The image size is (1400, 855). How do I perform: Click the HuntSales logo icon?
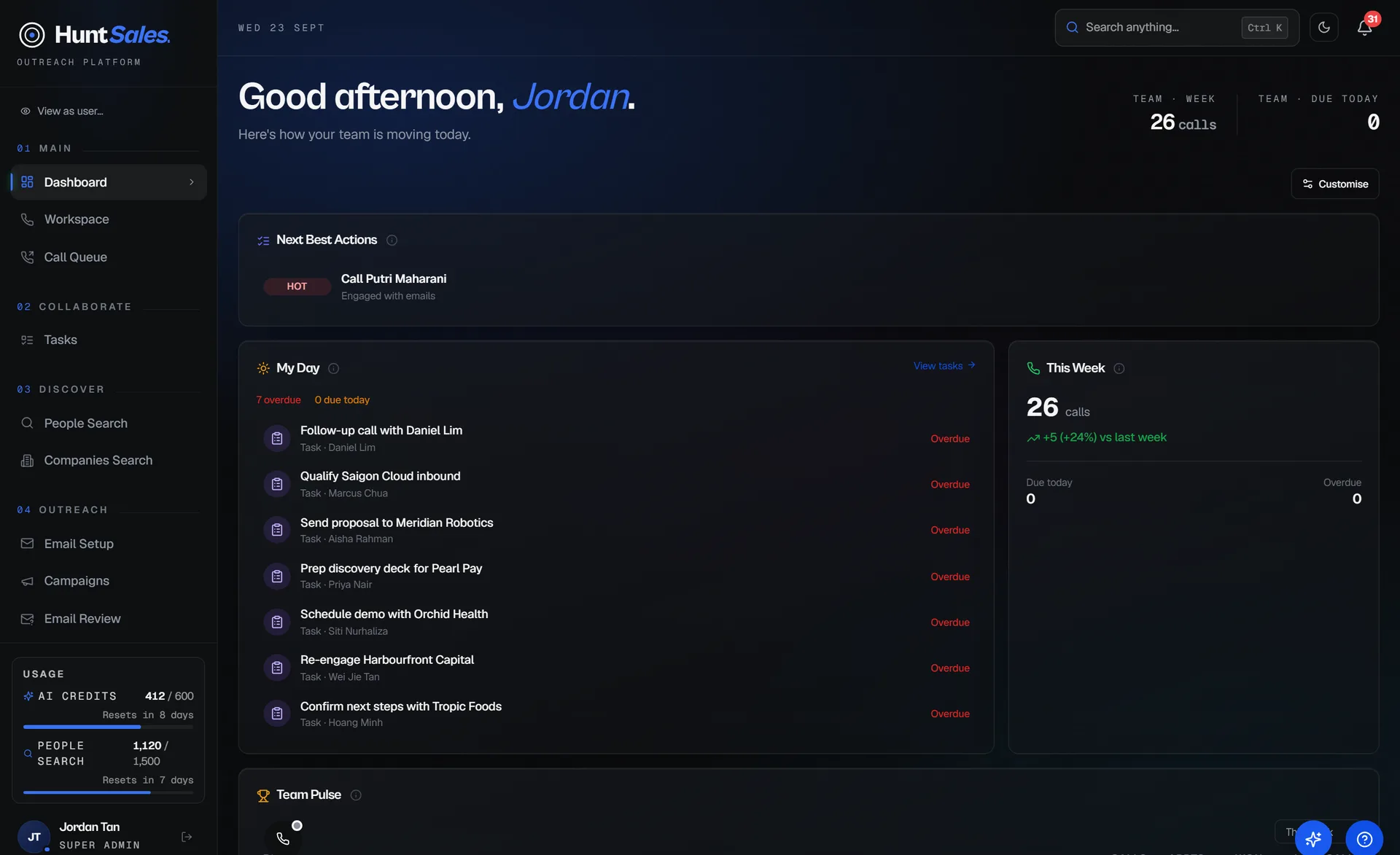click(x=32, y=34)
